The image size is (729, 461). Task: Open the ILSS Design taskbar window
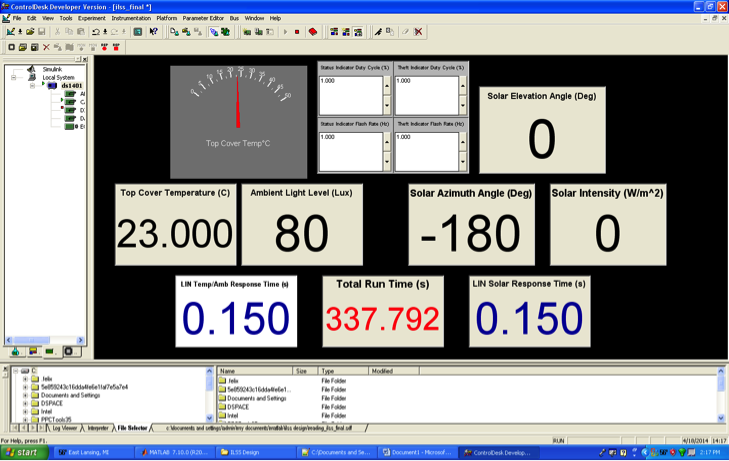tap(255, 453)
